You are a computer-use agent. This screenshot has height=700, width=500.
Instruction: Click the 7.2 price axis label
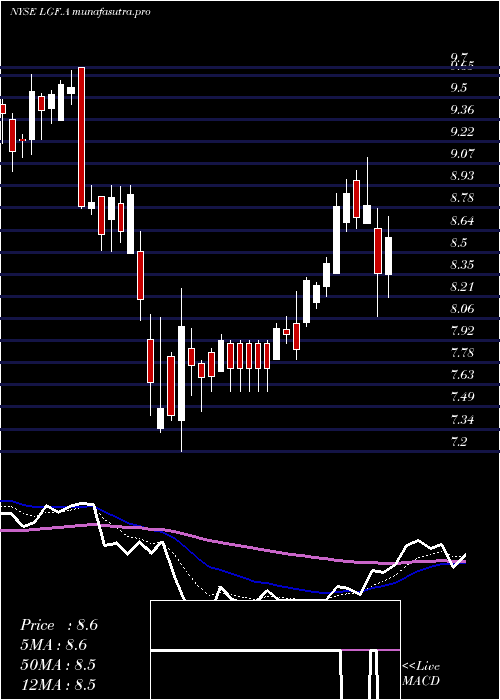pos(459,442)
